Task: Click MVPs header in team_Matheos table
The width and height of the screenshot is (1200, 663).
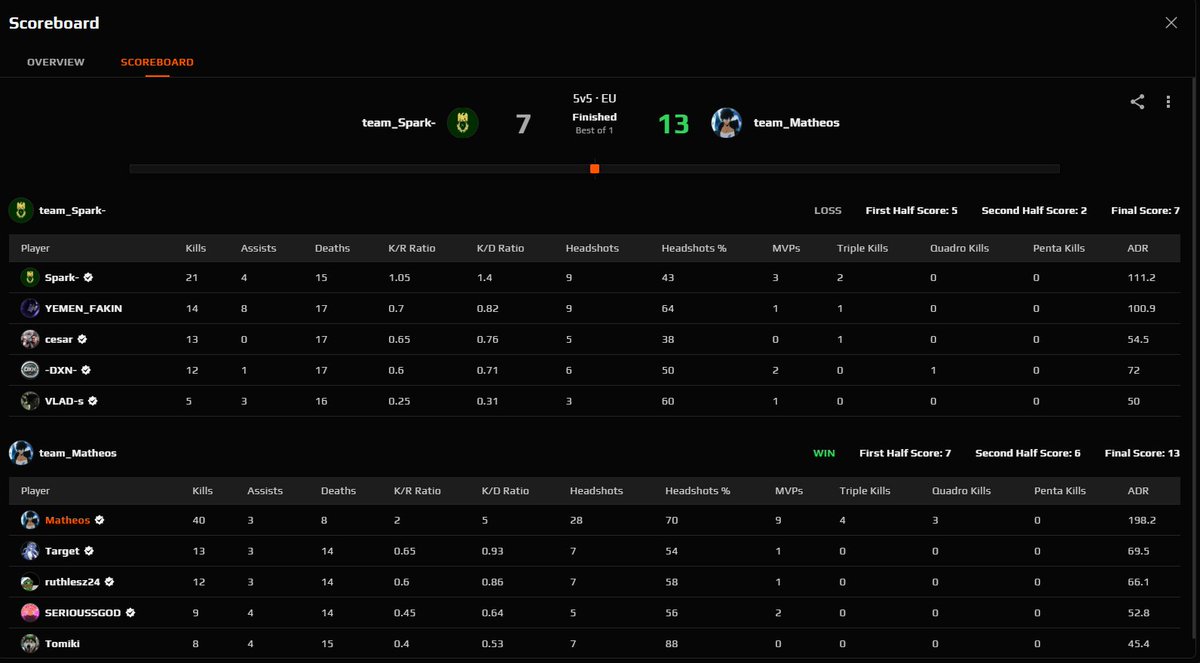Action: (789, 491)
